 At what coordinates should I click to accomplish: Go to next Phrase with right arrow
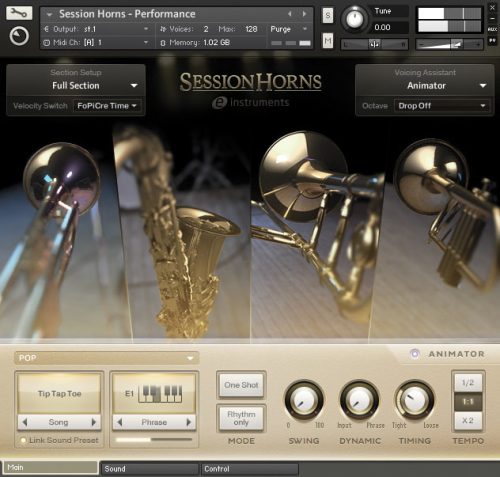point(189,422)
